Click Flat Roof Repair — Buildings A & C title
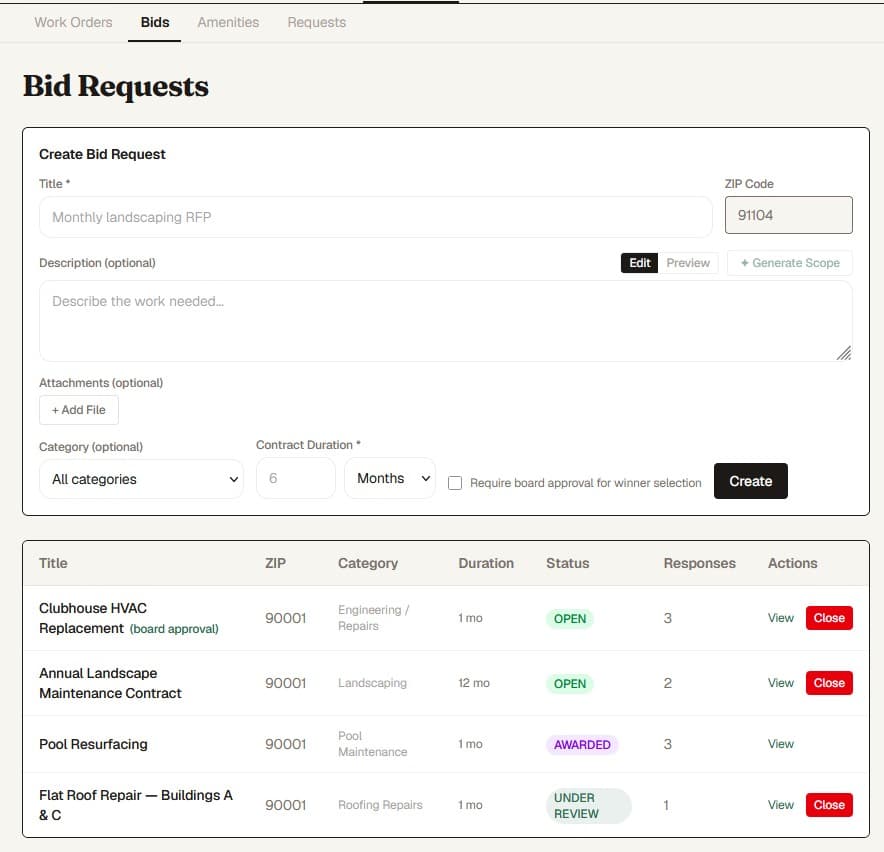This screenshot has width=884, height=852. (136, 805)
